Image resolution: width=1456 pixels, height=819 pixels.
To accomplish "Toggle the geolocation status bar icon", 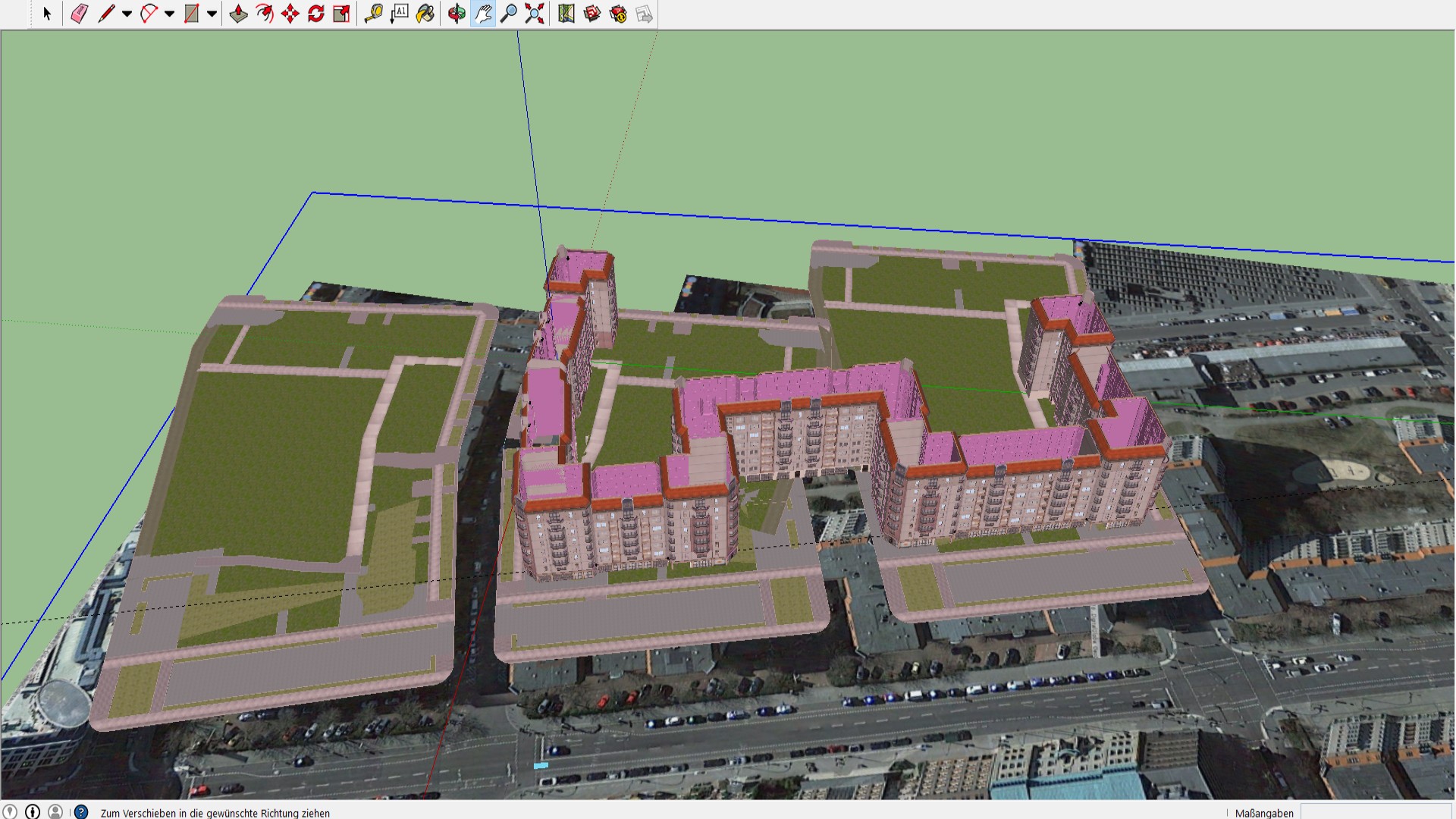I will (x=10, y=812).
